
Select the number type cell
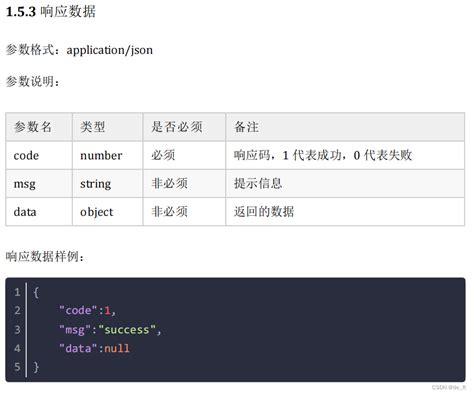point(108,156)
